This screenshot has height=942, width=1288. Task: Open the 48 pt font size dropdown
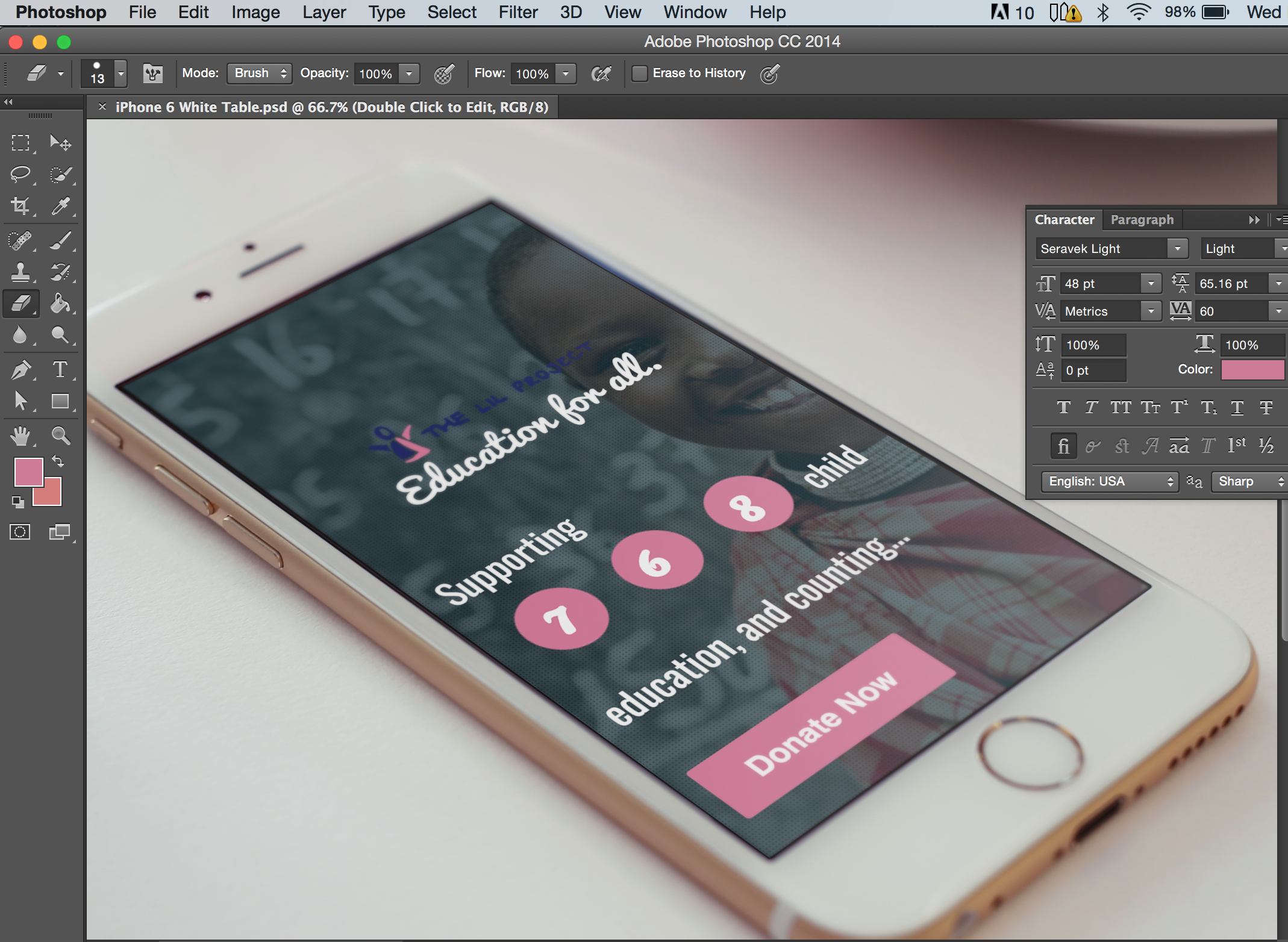click(x=1151, y=283)
